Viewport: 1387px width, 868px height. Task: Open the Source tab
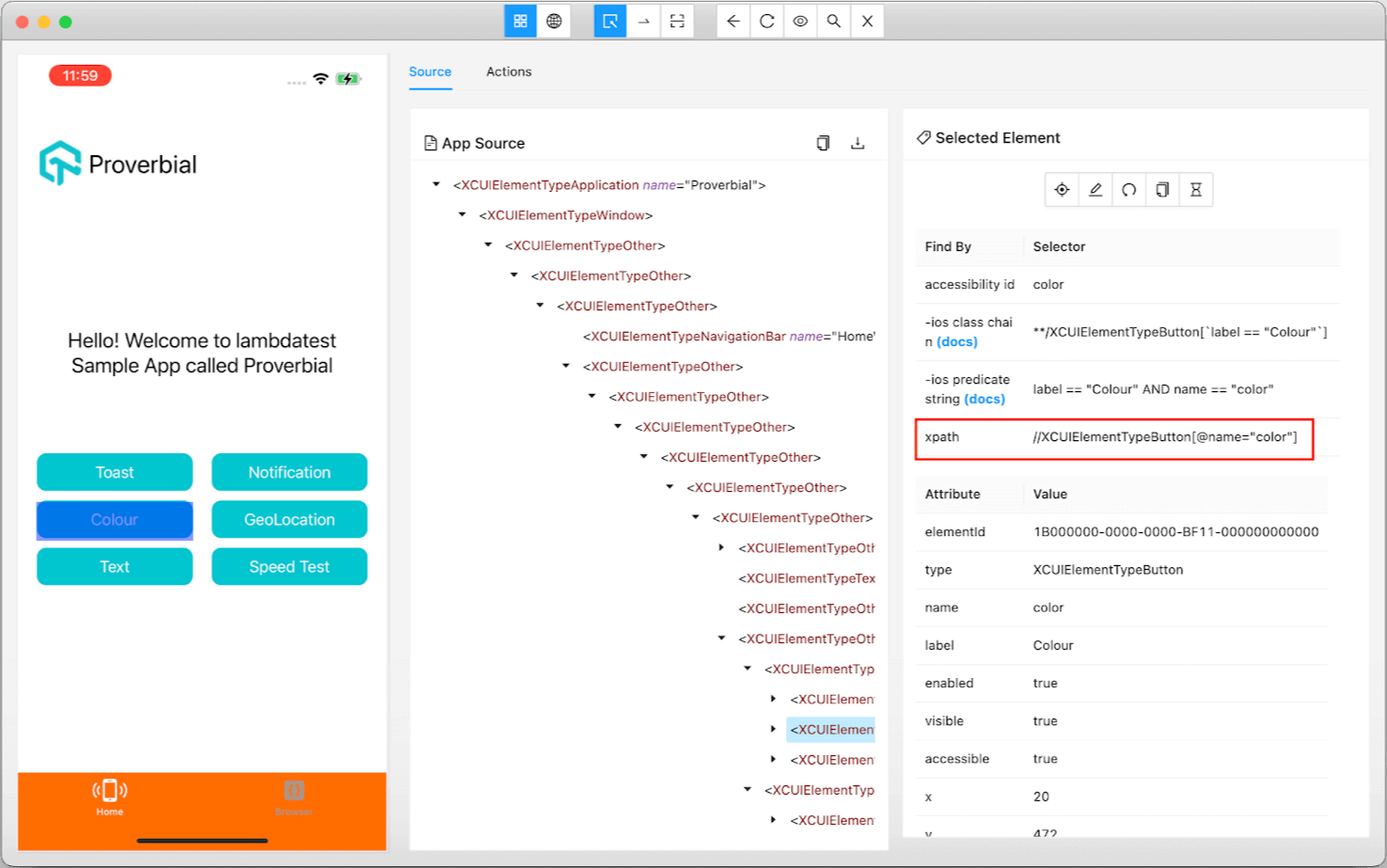click(x=430, y=71)
